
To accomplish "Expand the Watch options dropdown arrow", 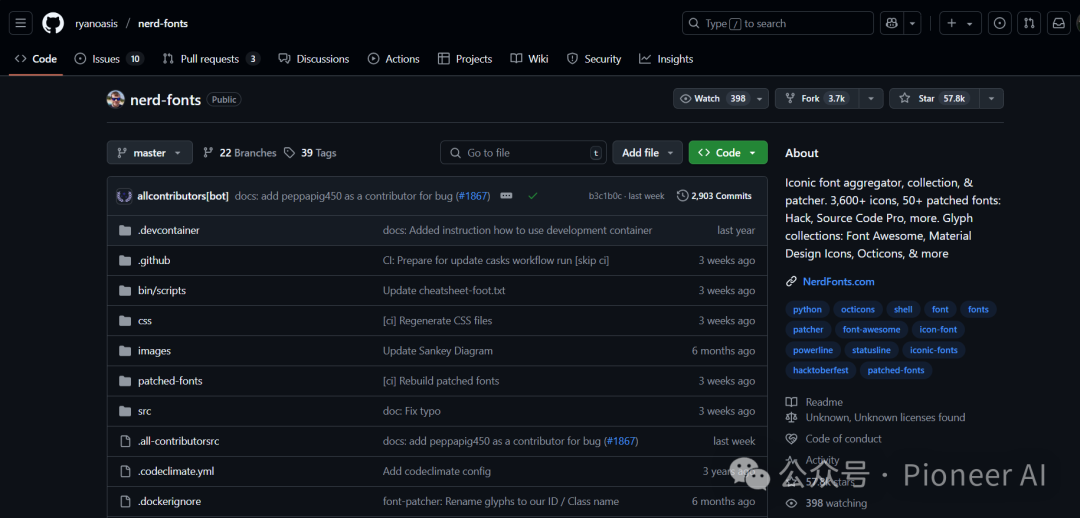I will coord(760,99).
